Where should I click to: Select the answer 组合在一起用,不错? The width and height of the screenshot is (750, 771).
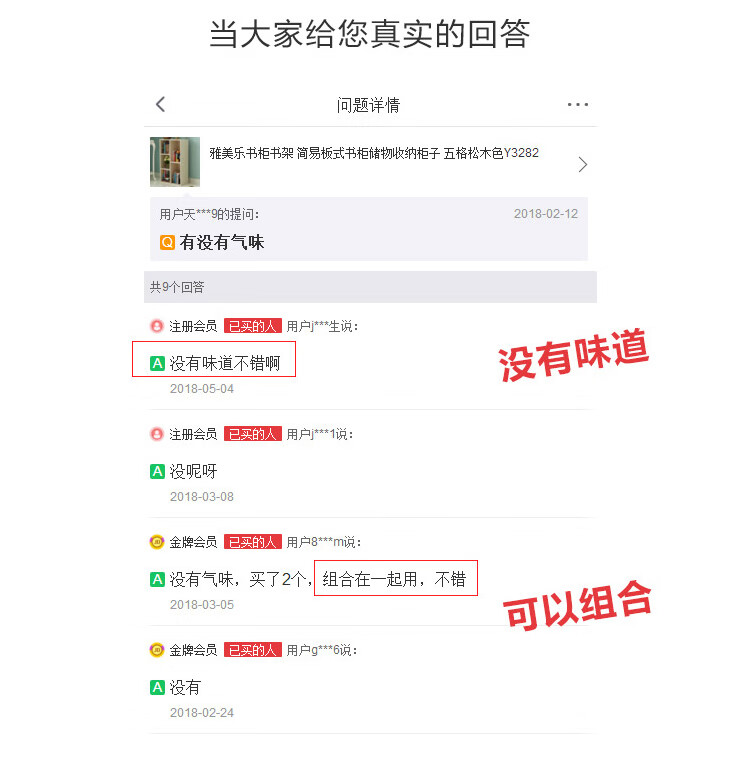pos(394,579)
